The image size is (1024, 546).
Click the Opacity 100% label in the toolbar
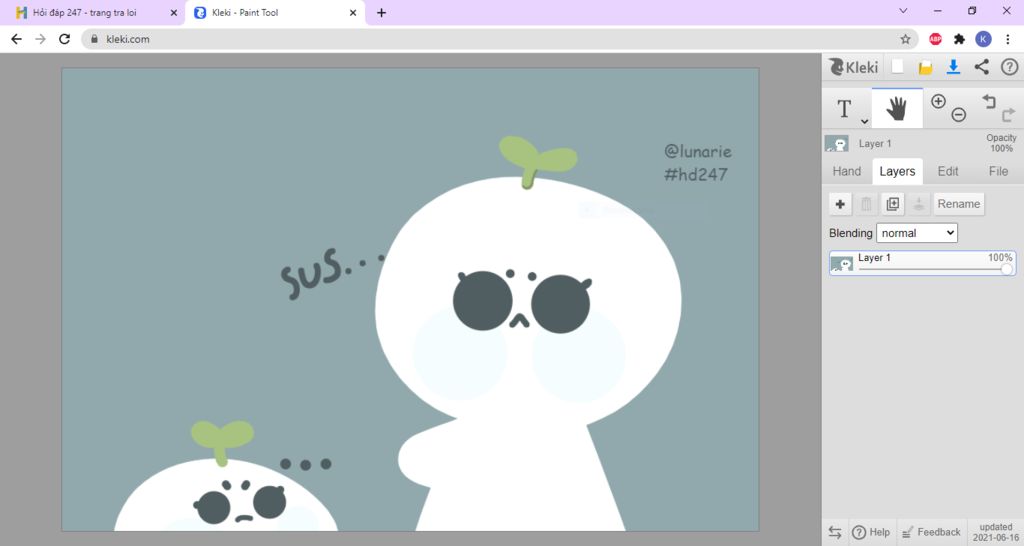tap(1001, 143)
